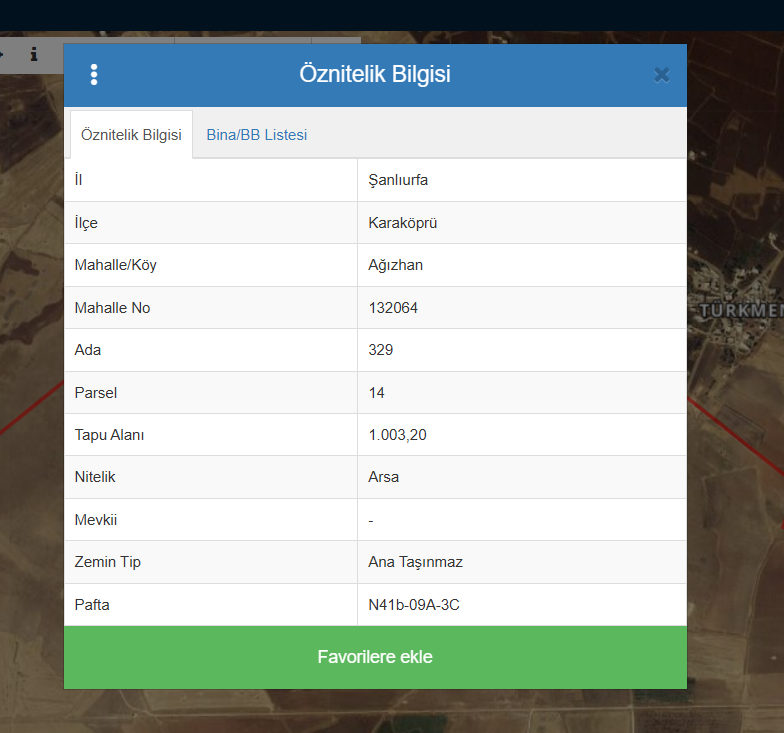Viewport: 784px width, 733px height.
Task: Click the Pafta value N41b-09A-3C
Action: [414, 605]
